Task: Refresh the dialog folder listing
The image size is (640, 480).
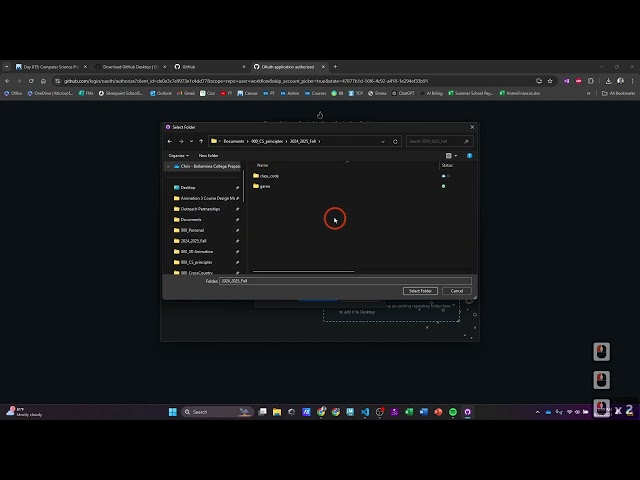Action: (395, 141)
